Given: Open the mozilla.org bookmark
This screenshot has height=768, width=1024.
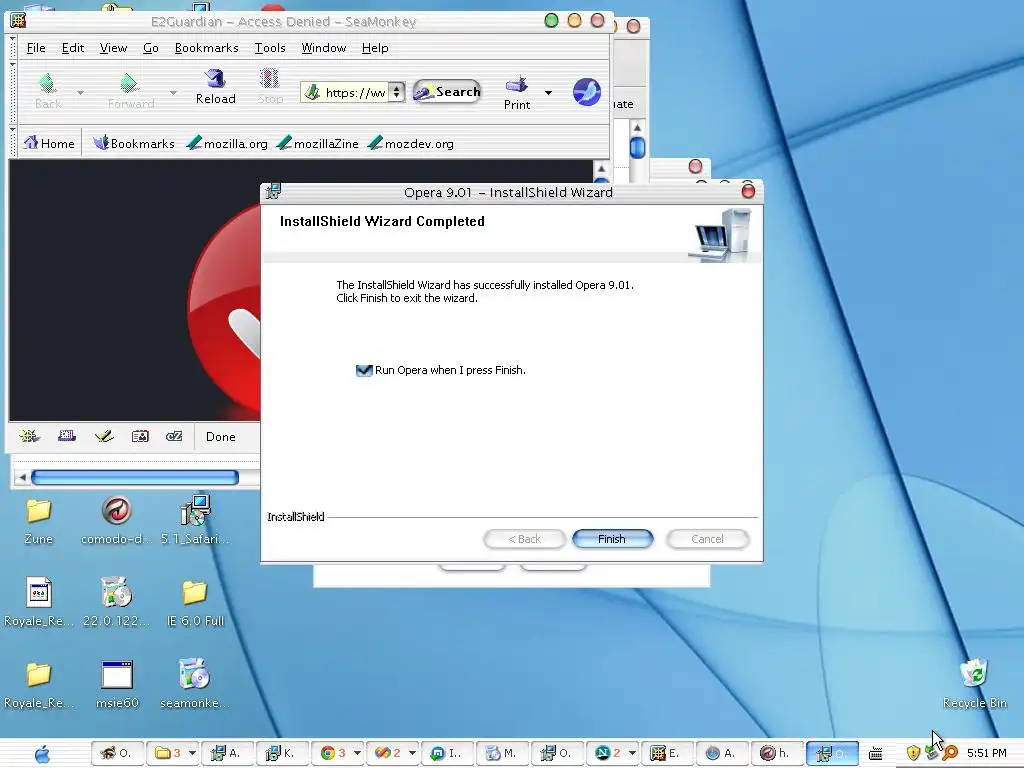Looking at the screenshot, I should (227, 143).
